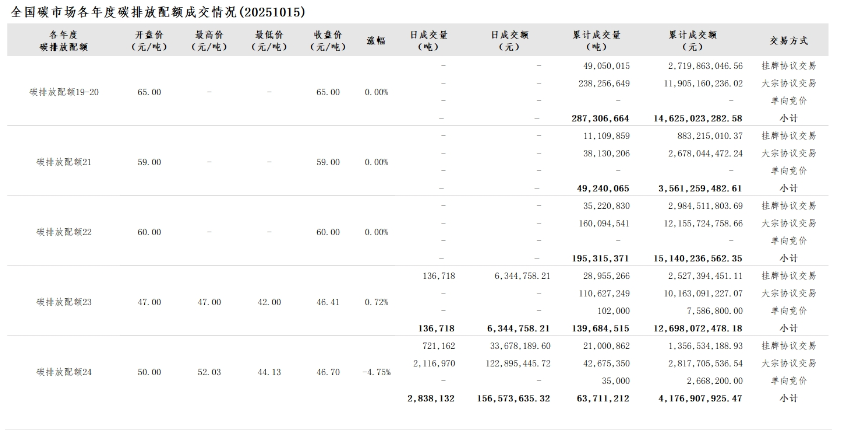This screenshot has height=441, width=858.
Task: Click the -4.75% change value
Action: [x=376, y=372]
